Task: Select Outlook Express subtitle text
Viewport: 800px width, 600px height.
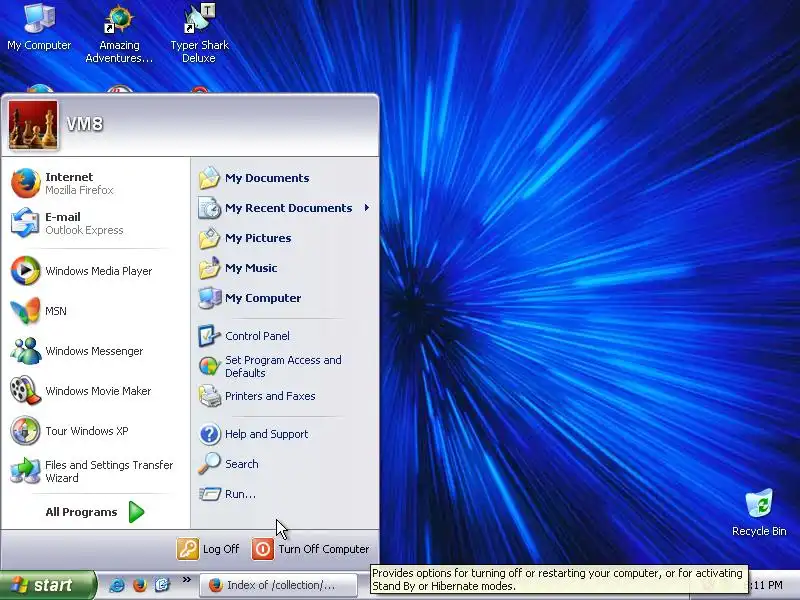Action: pos(84,230)
